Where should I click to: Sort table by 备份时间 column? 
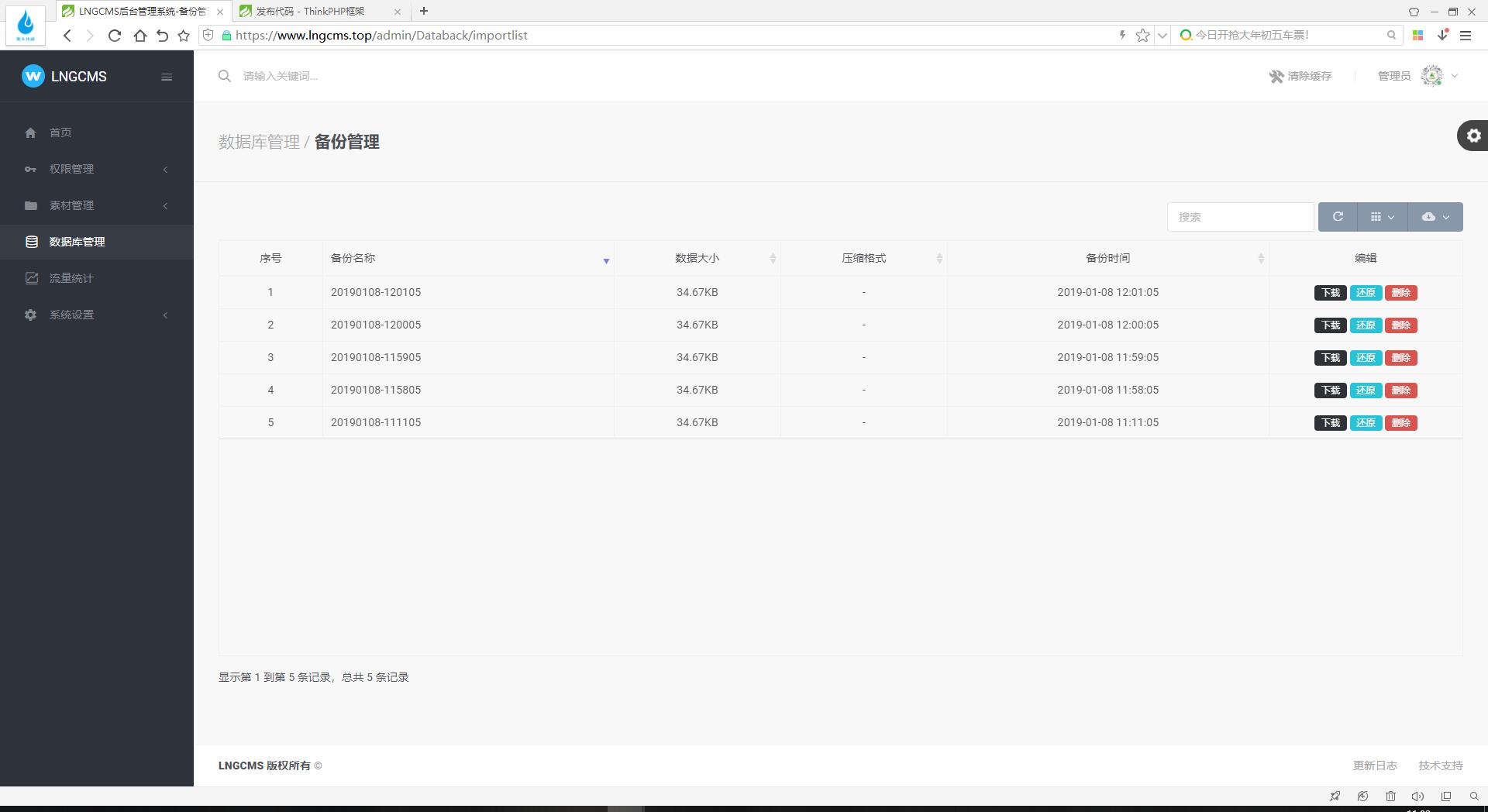point(1107,258)
